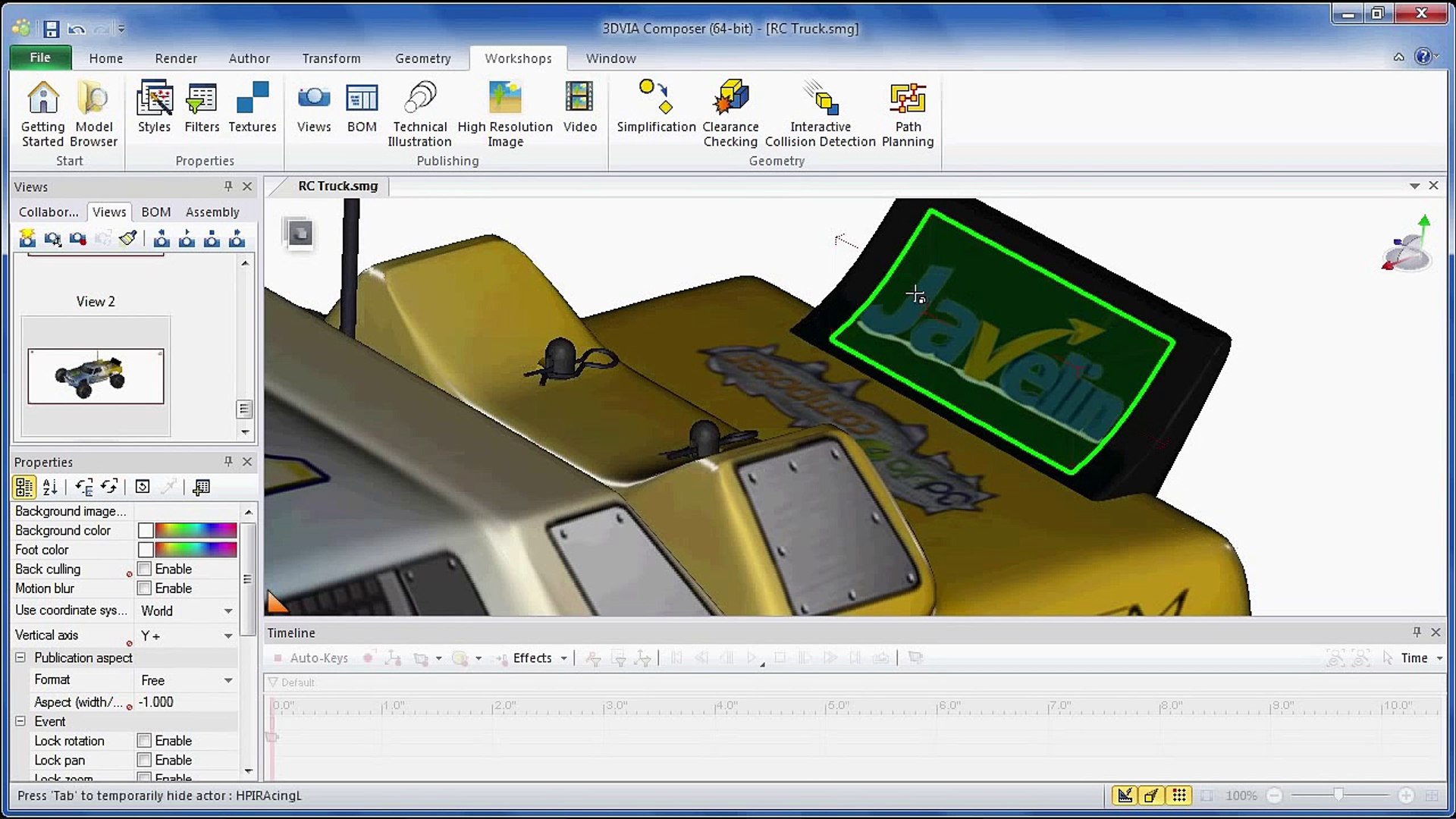Click the Background image property row
Image resolution: width=1456 pixels, height=819 pixels.
tap(125, 511)
